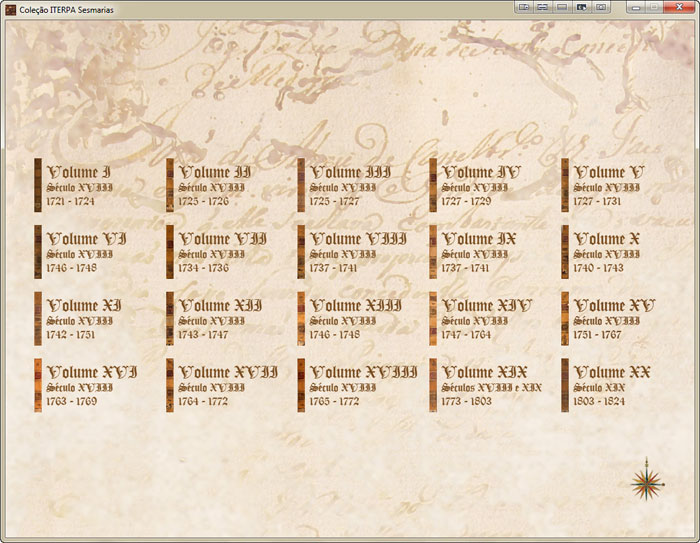
Task: Click the leftmost toolbar button in the title bar
Action: (x=523, y=7)
